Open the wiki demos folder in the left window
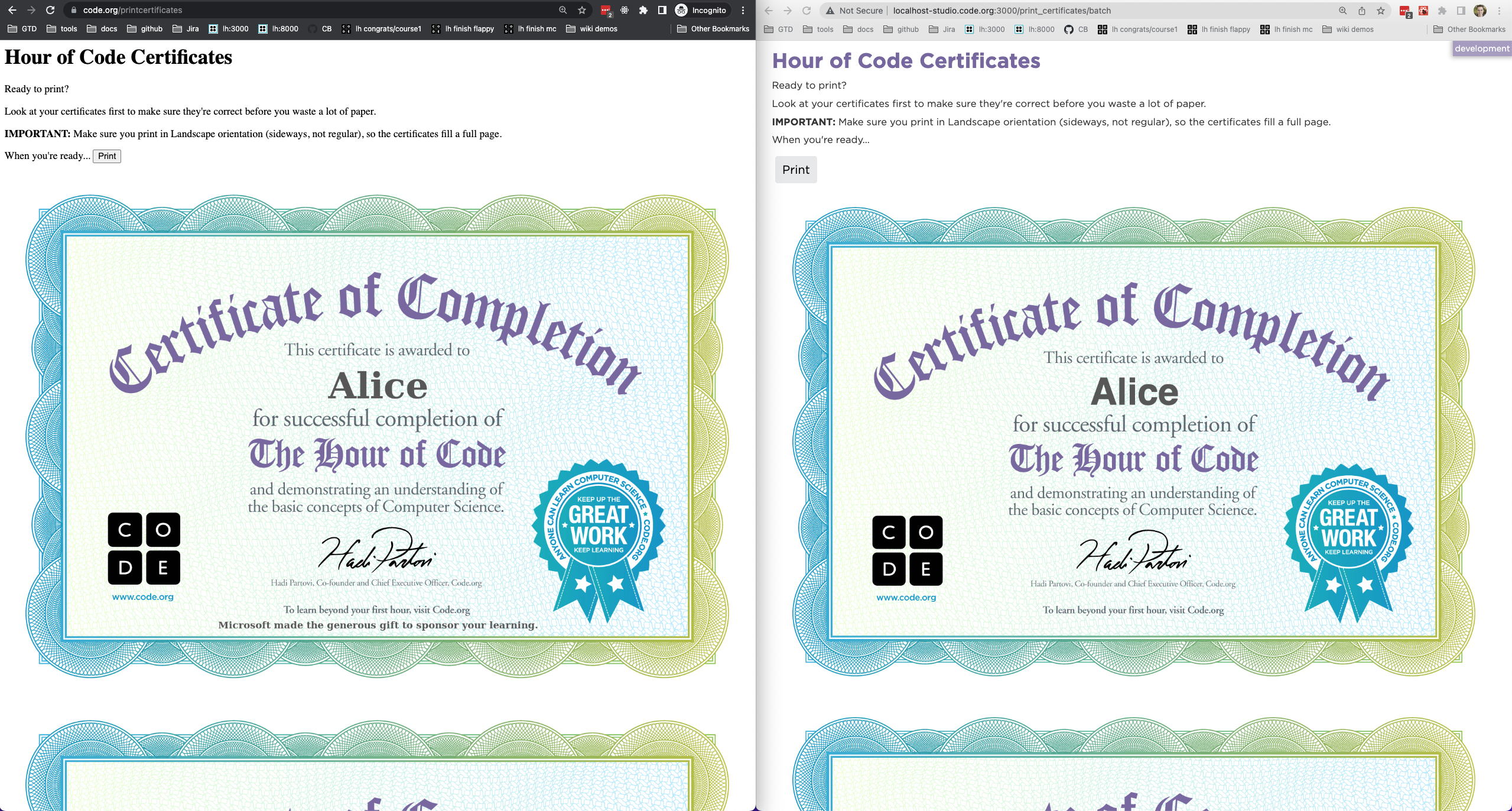Viewport: 1512px width, 811px height. pos(591,28)
